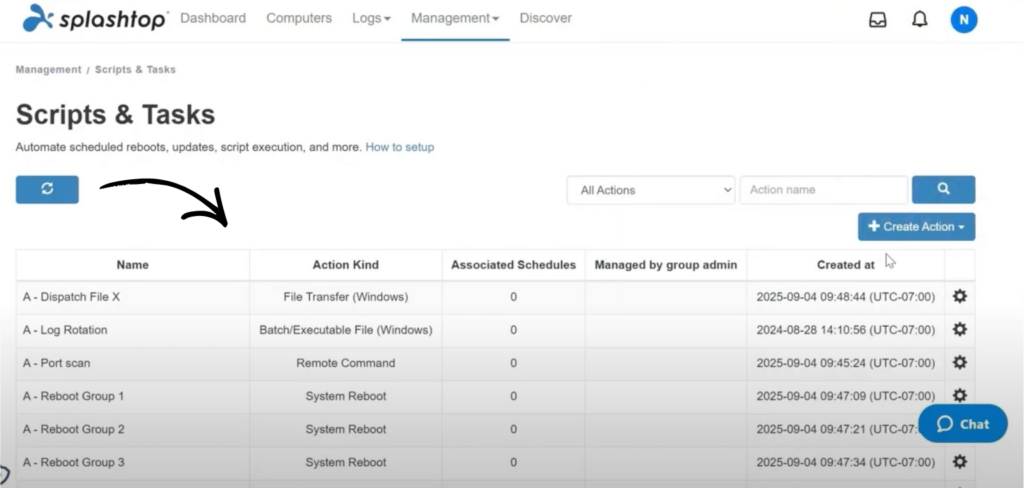The width and height of the screenshot is (1024, 488).
Task: Open the Chat support widget
Action: [963, 424]
